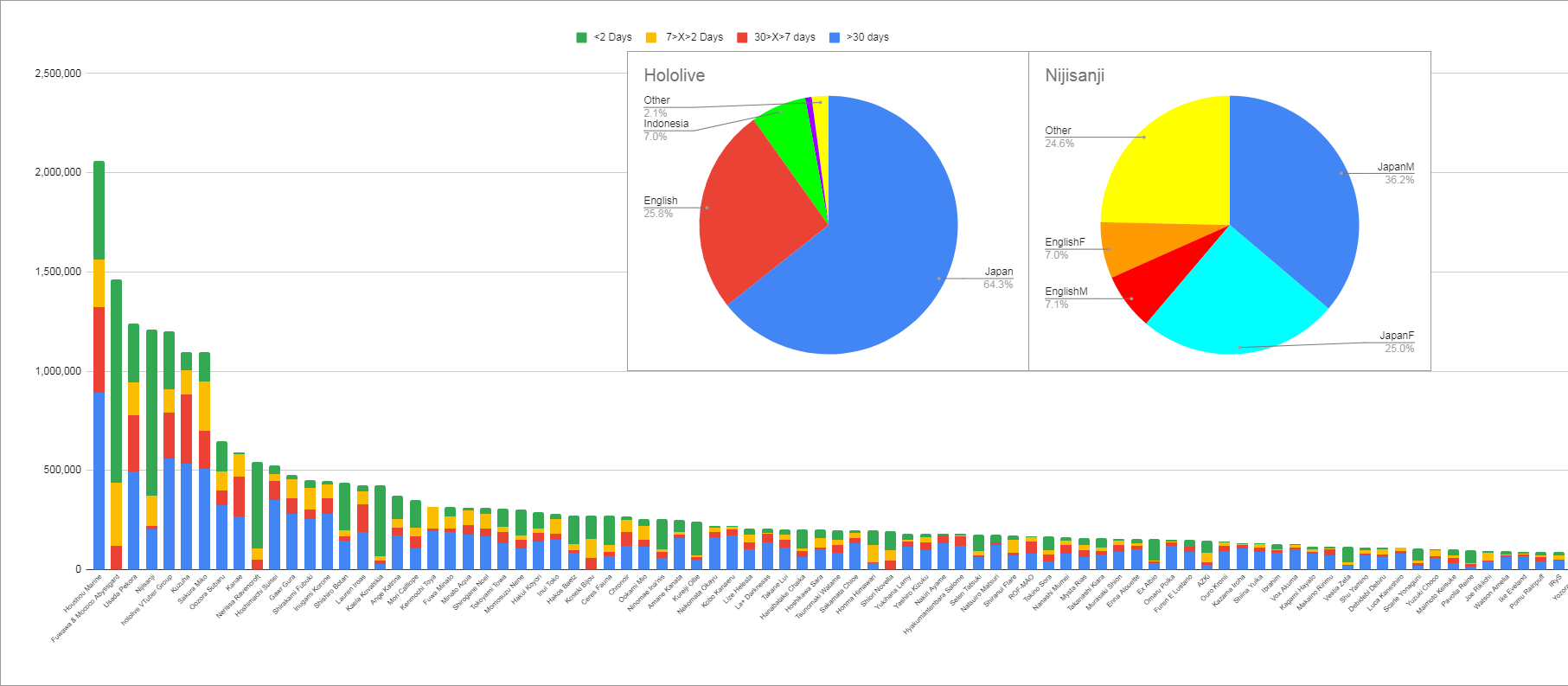Click the red segment of the Kanae bar
Image resolution: width=1568 pixels, height=686 pixels.
(240, 497)
